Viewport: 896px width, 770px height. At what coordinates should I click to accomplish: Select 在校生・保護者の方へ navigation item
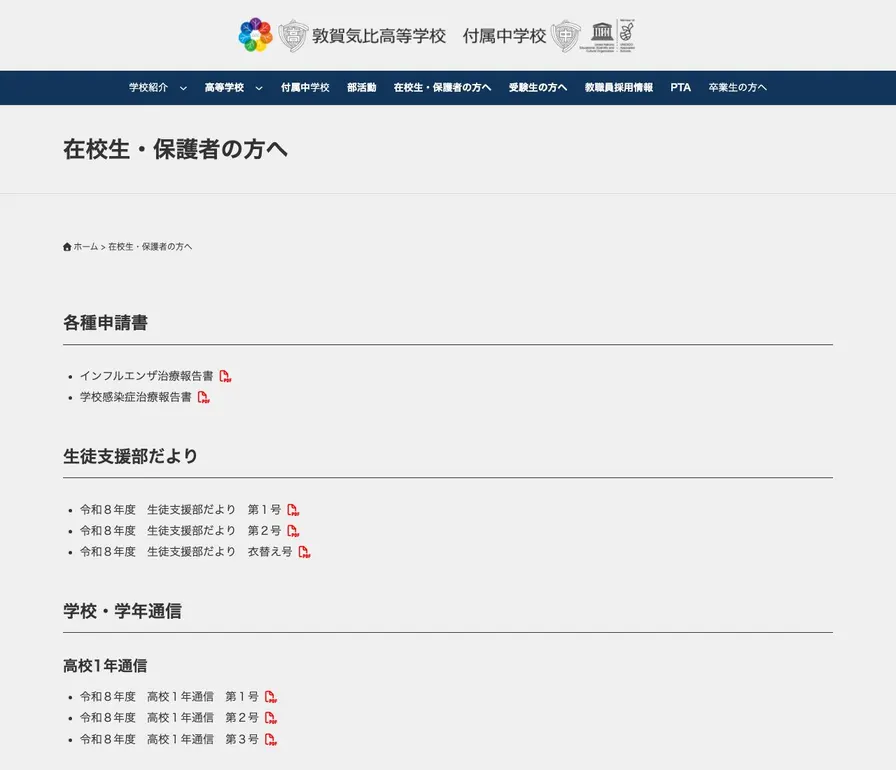tap(442, 87)
